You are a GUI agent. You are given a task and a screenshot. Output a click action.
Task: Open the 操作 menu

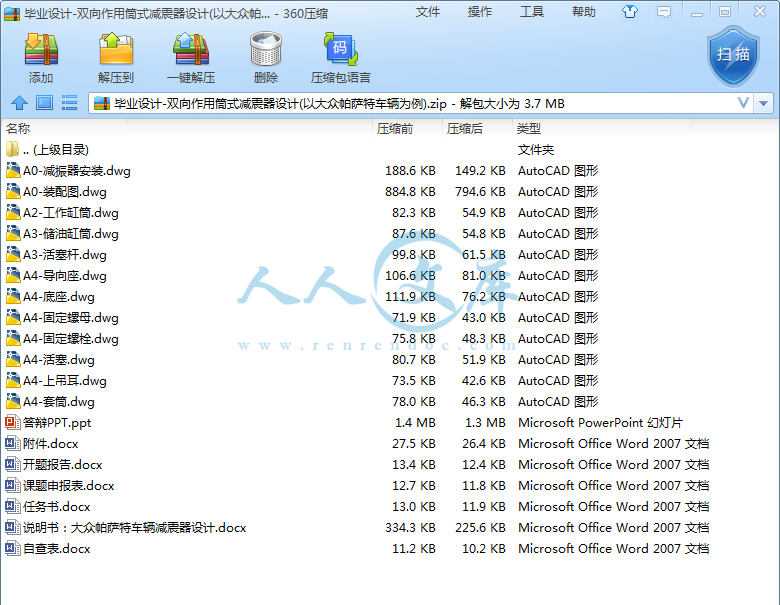click(x=480, y=12)
